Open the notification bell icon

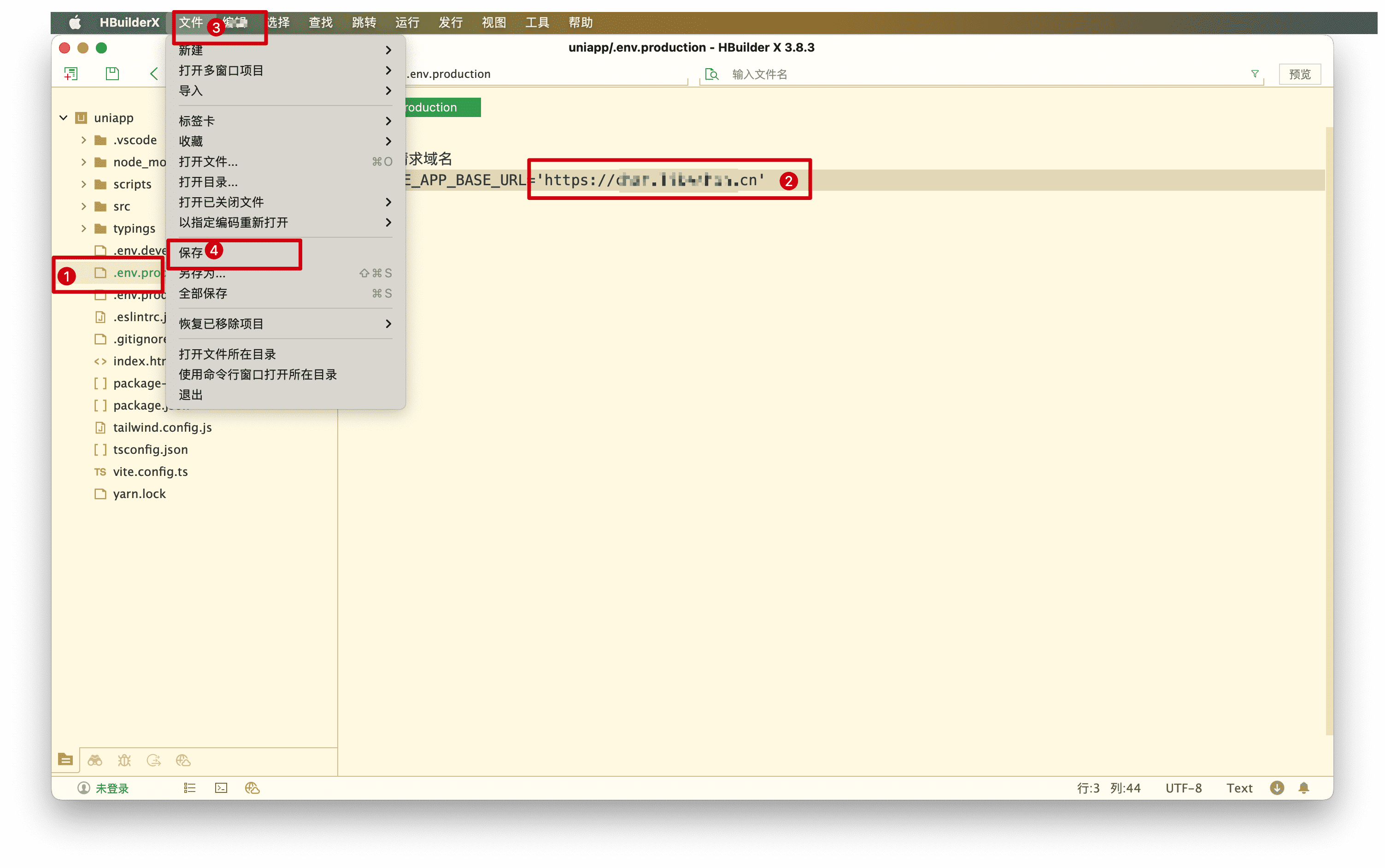1304,788
